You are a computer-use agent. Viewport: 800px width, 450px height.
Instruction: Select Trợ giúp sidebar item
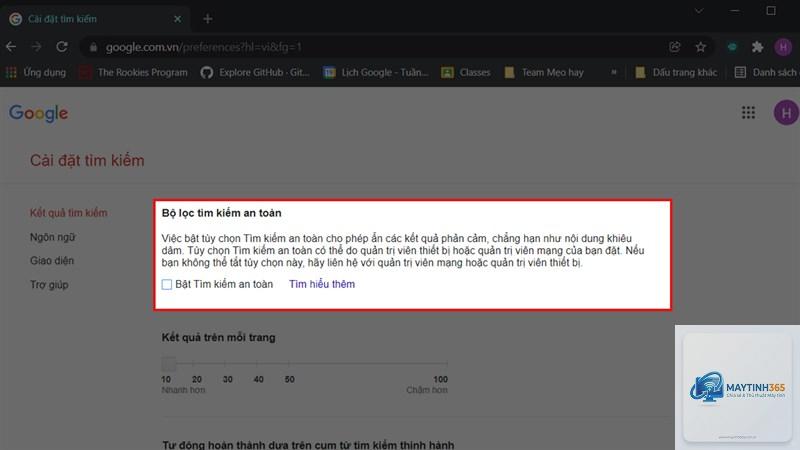[49, 285]
